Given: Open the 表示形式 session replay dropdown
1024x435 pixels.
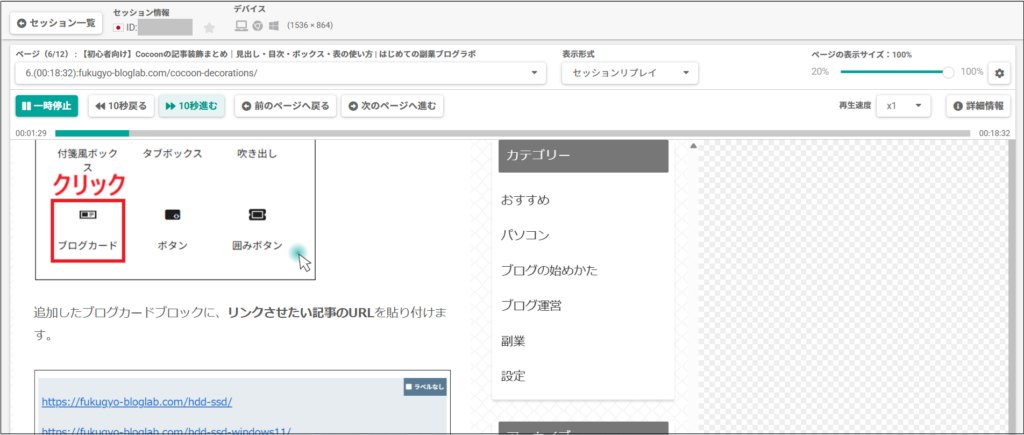Looking at the screenshot, I should [630, 72].
